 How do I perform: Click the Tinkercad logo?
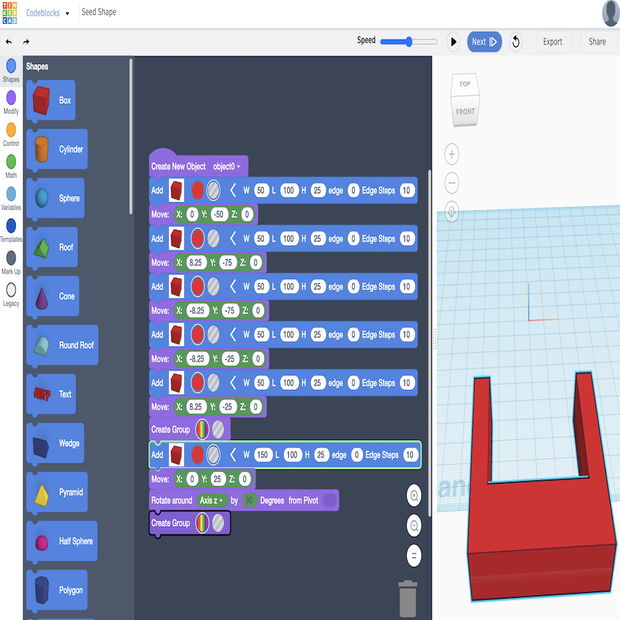[x=10, y=13]
